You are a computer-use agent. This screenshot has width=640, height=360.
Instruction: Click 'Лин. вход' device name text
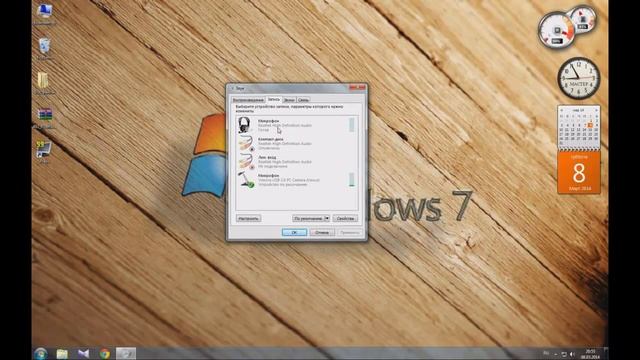(267, 157)
